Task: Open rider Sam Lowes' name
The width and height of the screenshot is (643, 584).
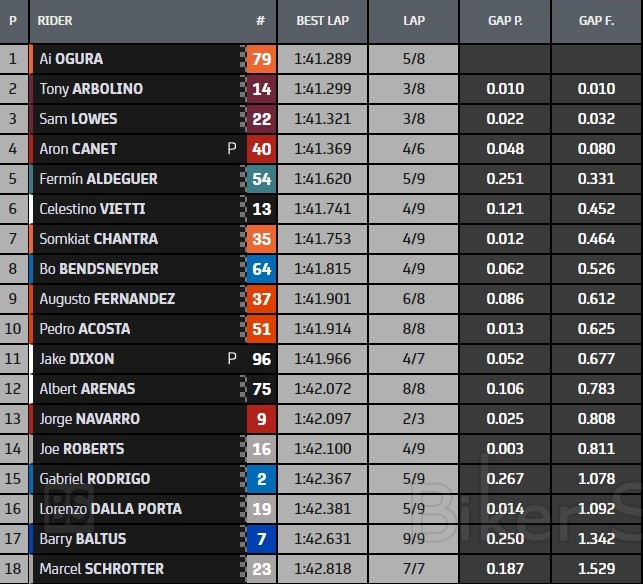Action: tap(78, 119)
